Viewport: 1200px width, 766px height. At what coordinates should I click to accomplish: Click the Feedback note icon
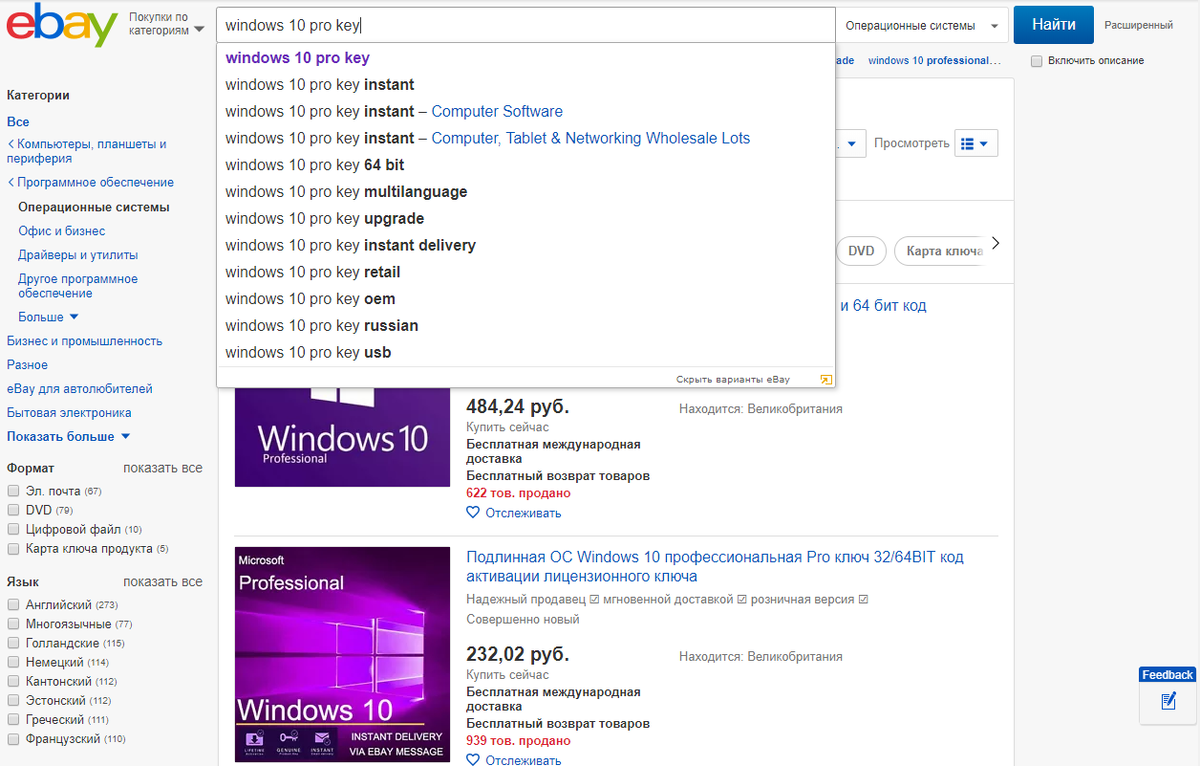(1168, 702)
